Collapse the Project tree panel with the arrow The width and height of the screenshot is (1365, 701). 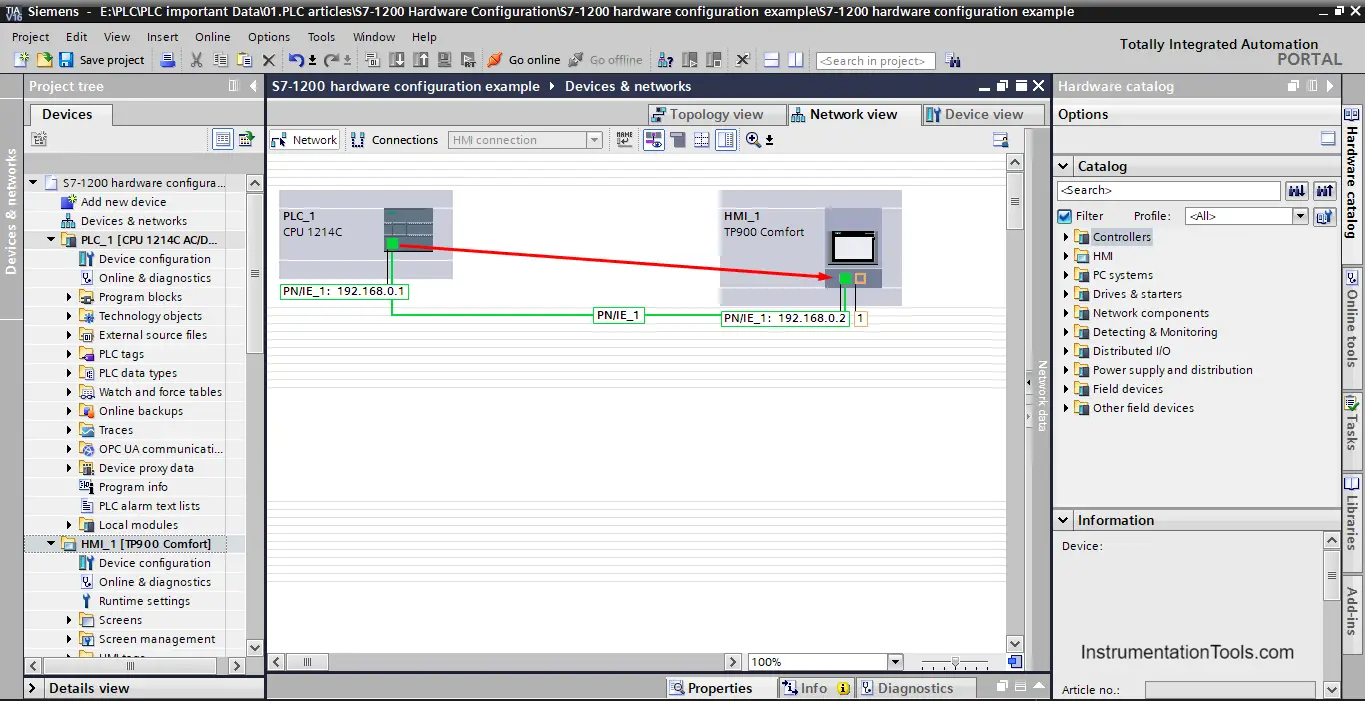point(252,86)
